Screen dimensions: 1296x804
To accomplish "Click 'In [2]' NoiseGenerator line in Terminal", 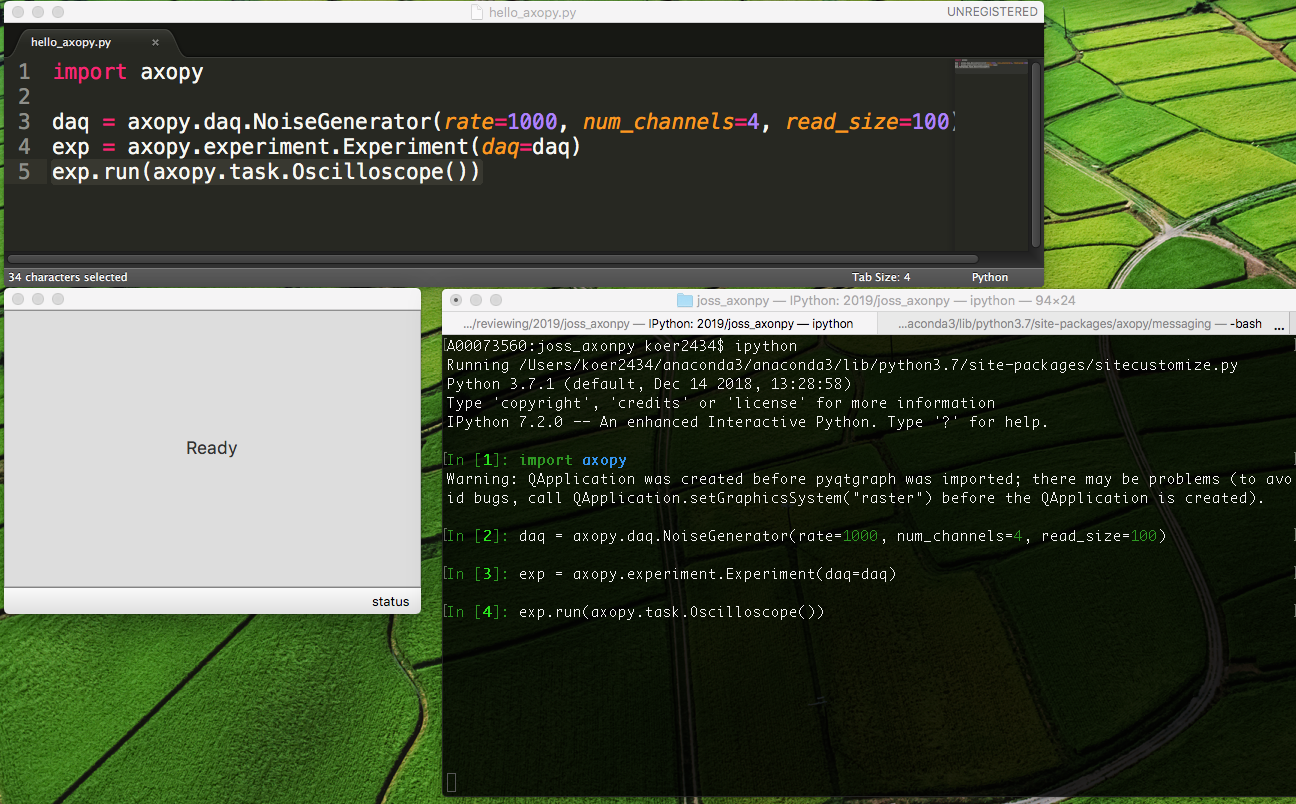I will (806, 536).
